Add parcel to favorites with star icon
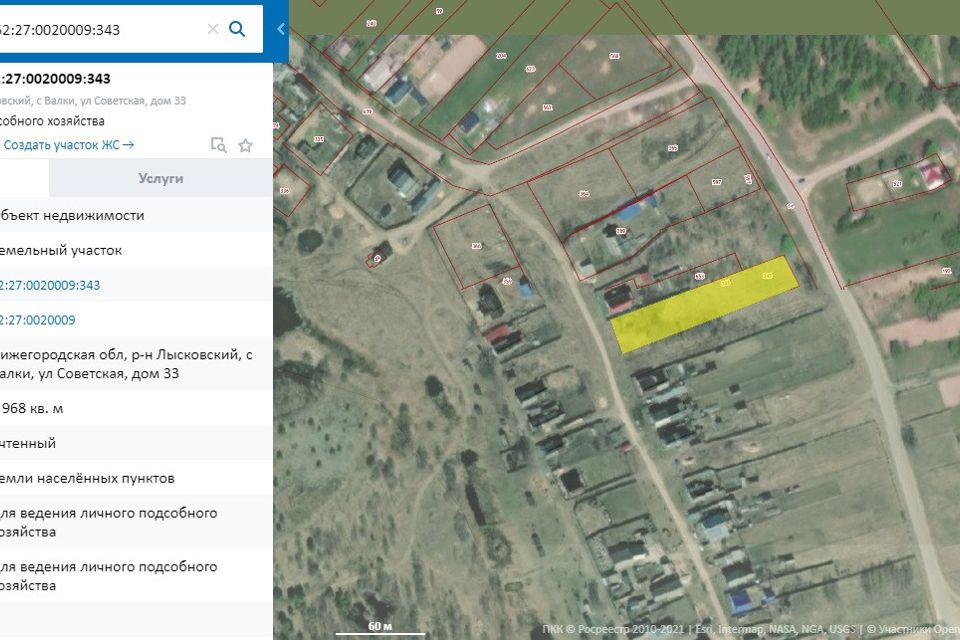 [x=245, y=145]
